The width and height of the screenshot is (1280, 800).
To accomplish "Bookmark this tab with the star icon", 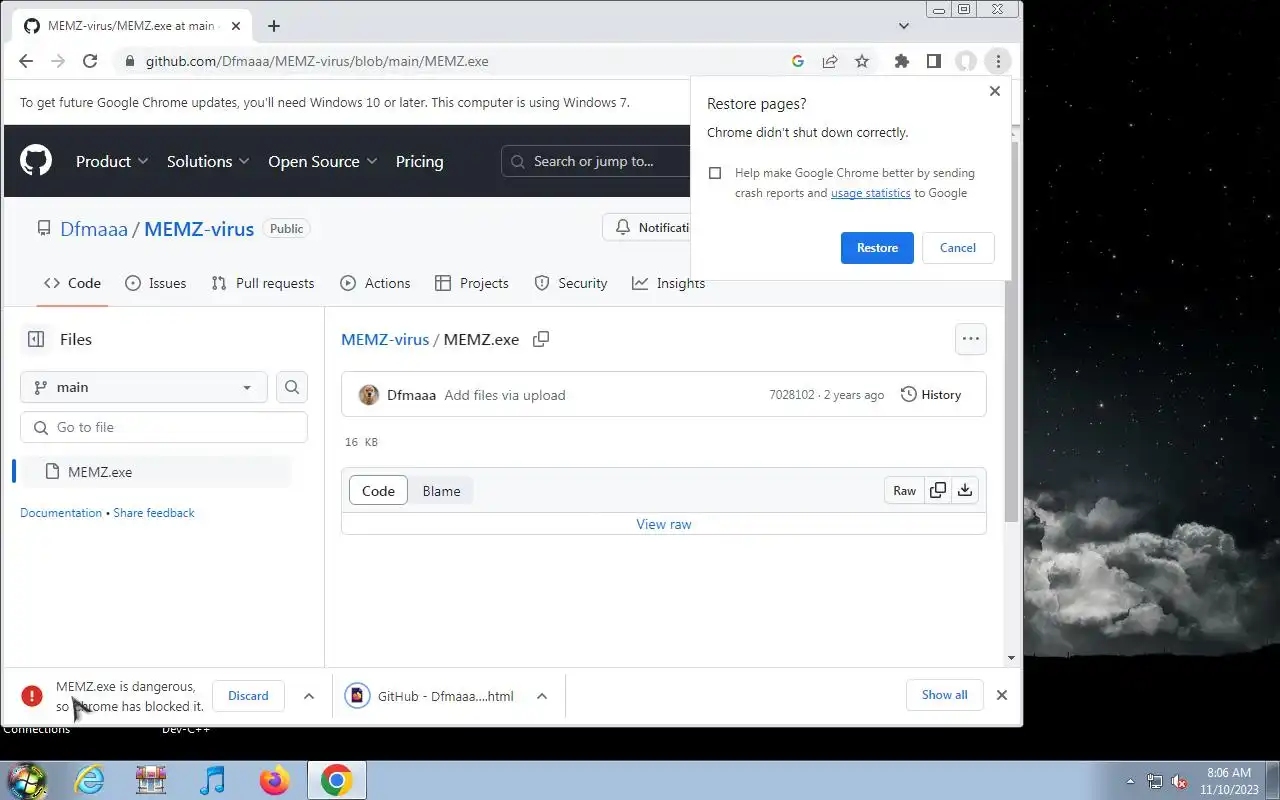I will pos(862,61).
